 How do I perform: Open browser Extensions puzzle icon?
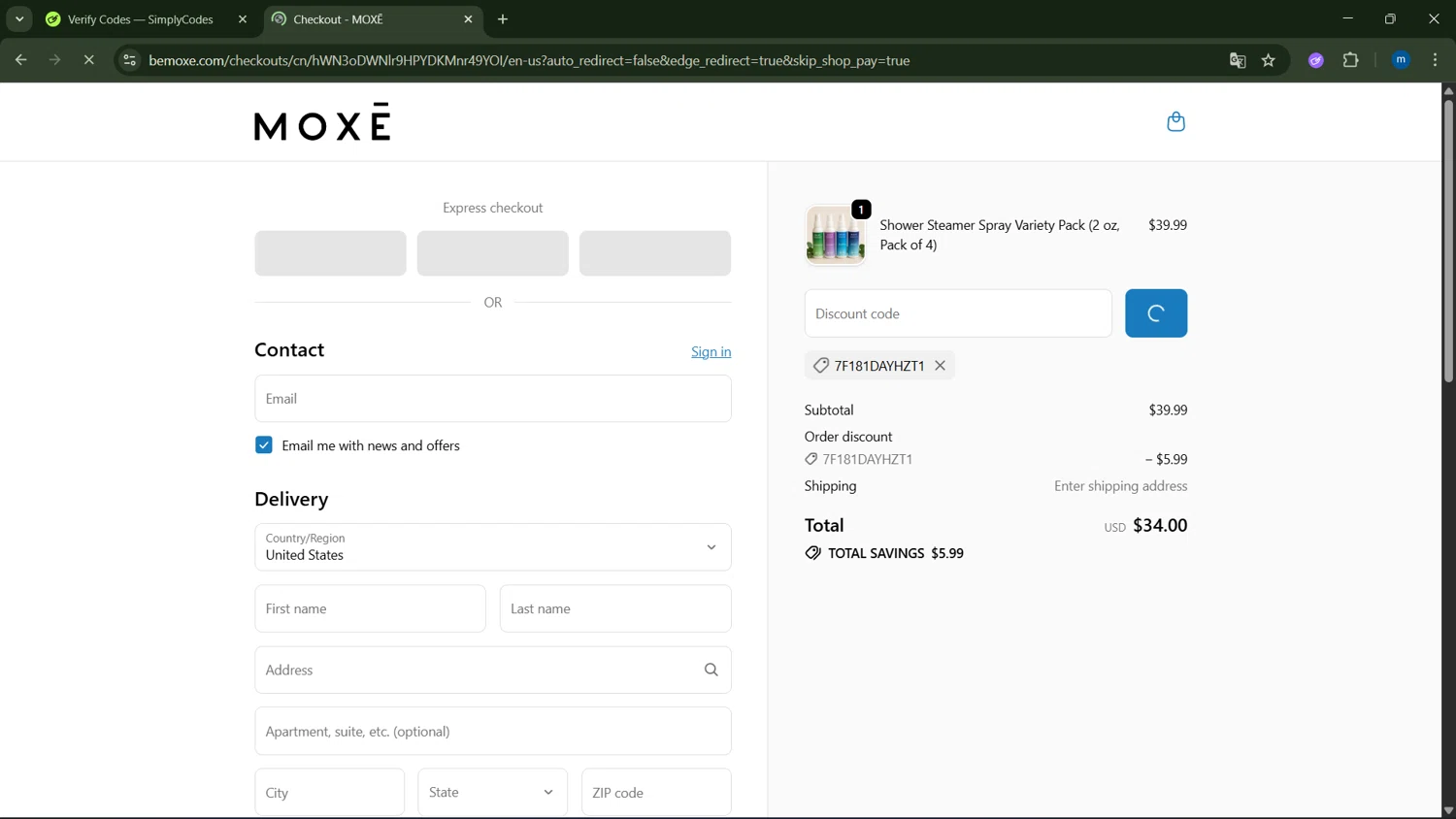[x=1350, y=60]
